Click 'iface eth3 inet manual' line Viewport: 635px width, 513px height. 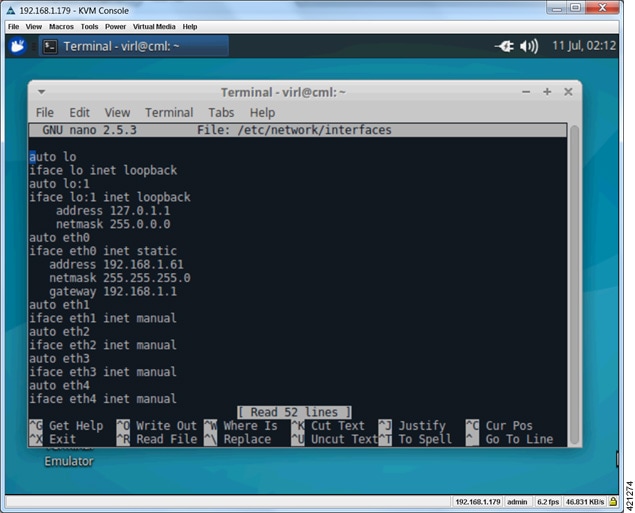click(103, 372)
